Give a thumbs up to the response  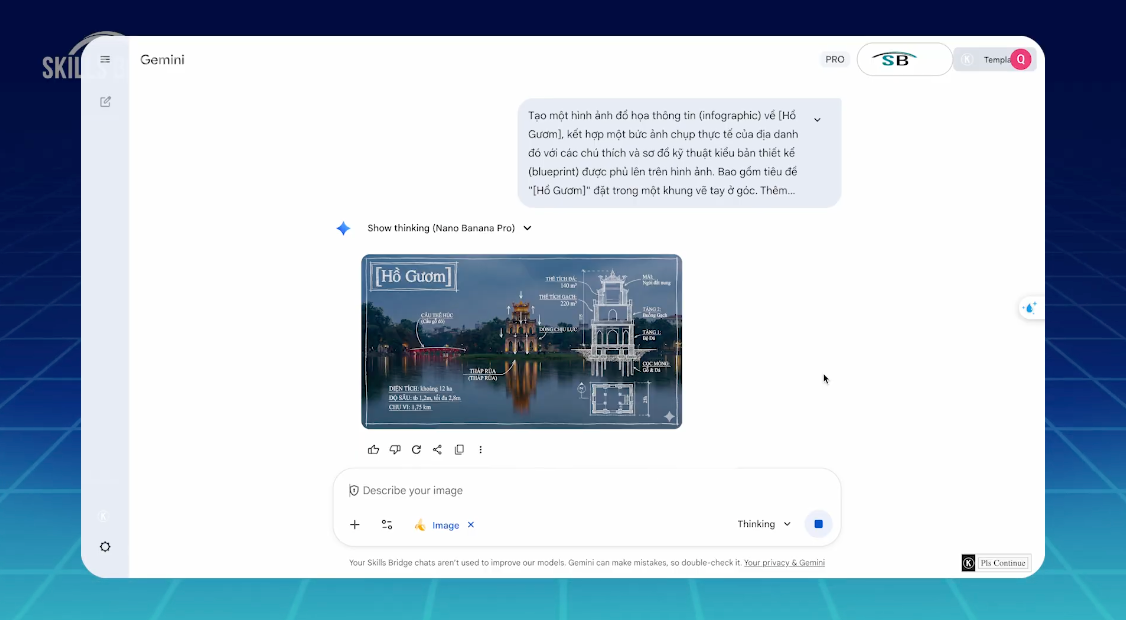[373, 449]
